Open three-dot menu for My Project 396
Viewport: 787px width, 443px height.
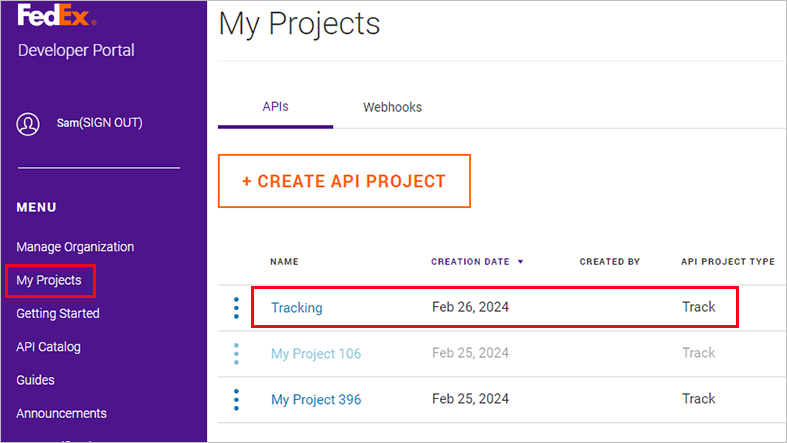click(236, 399)
